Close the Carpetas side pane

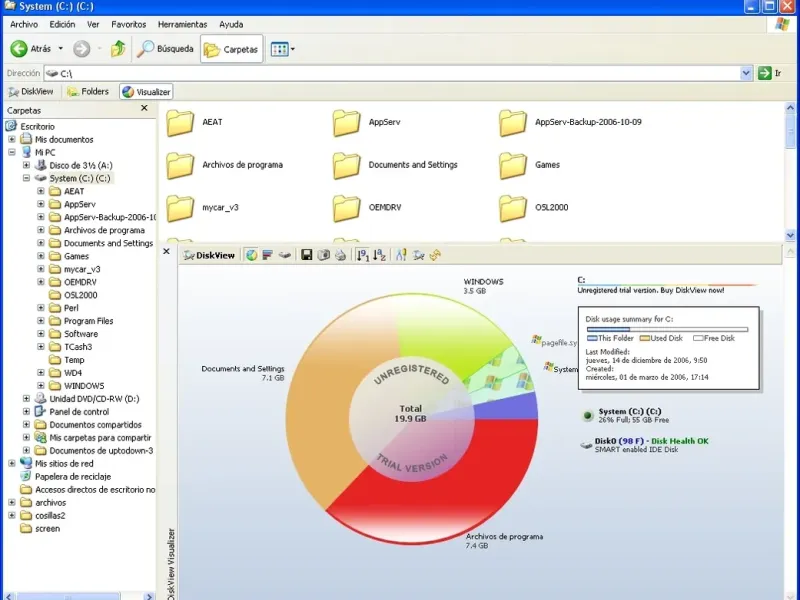(x=144, y=108)
